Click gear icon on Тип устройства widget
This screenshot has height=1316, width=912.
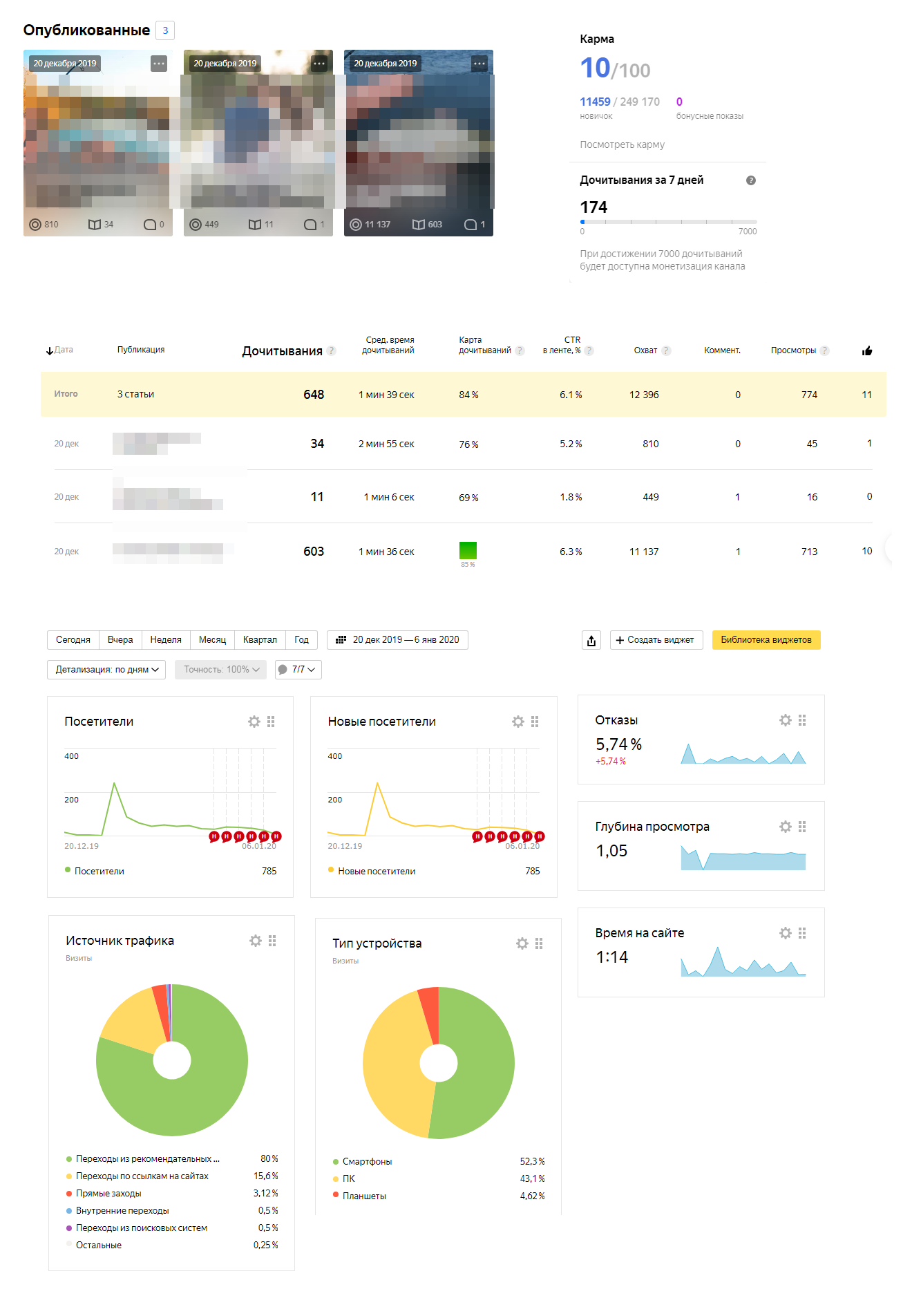point(522,943)
